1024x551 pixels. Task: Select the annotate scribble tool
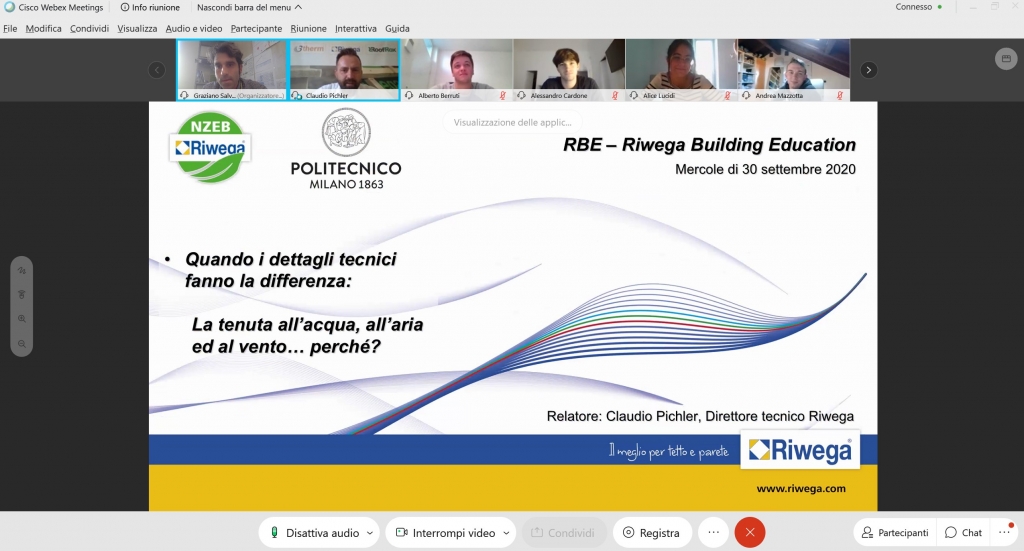22,271
